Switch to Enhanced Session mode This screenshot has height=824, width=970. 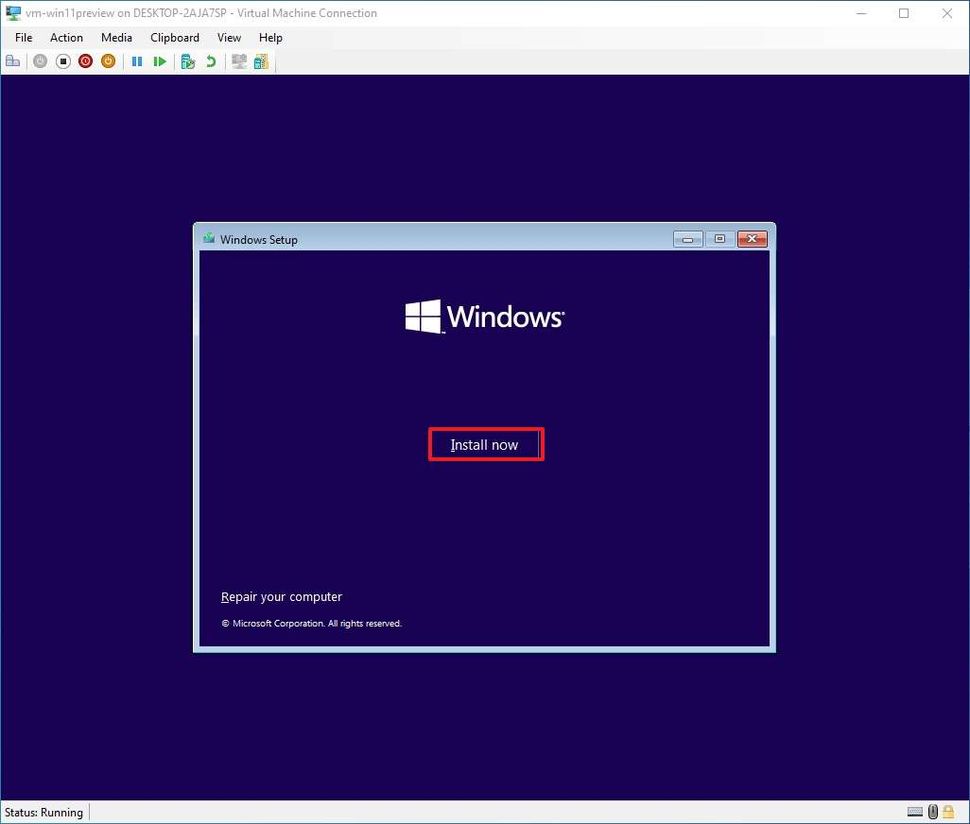point(238,61)
